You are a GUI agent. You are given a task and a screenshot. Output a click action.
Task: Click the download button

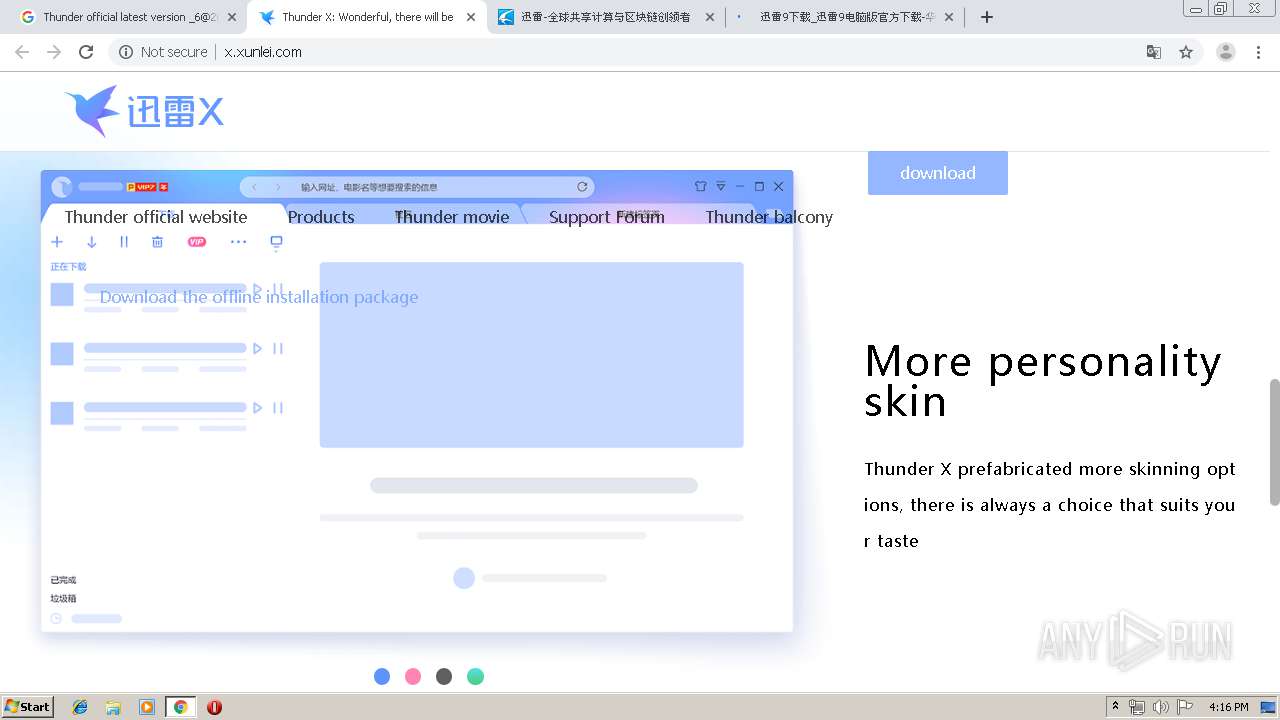[x=937, y=173]
